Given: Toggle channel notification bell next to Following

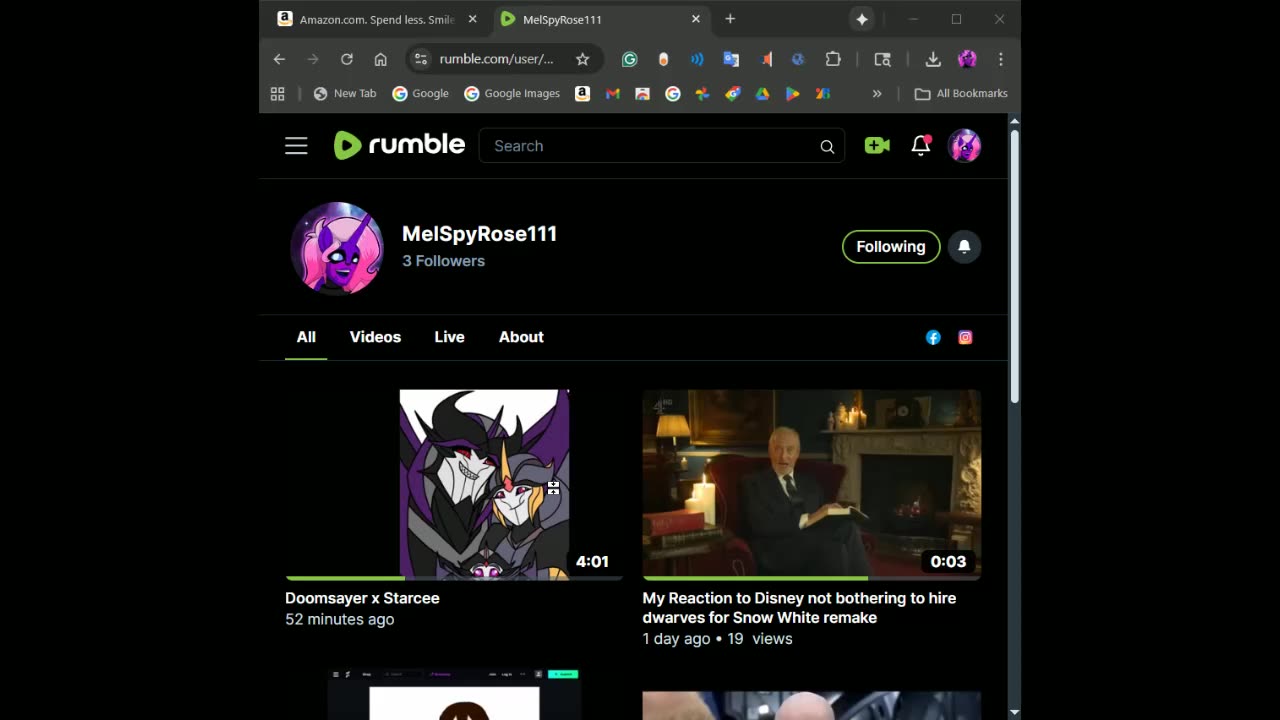Looking at the screenshot, I should coord(964,247).
